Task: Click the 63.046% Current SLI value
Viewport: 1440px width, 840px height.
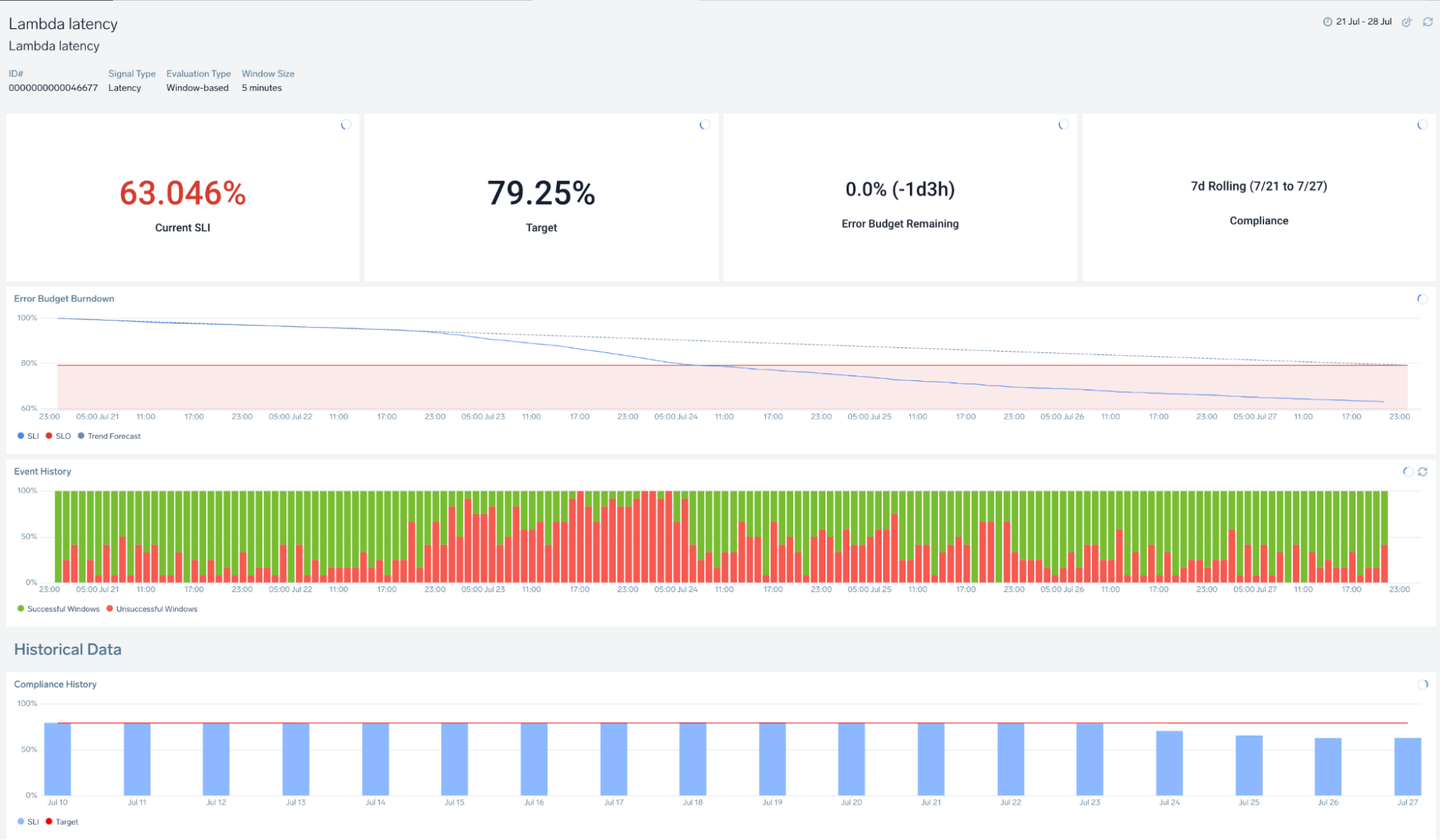Action: (x=182, y=193)
